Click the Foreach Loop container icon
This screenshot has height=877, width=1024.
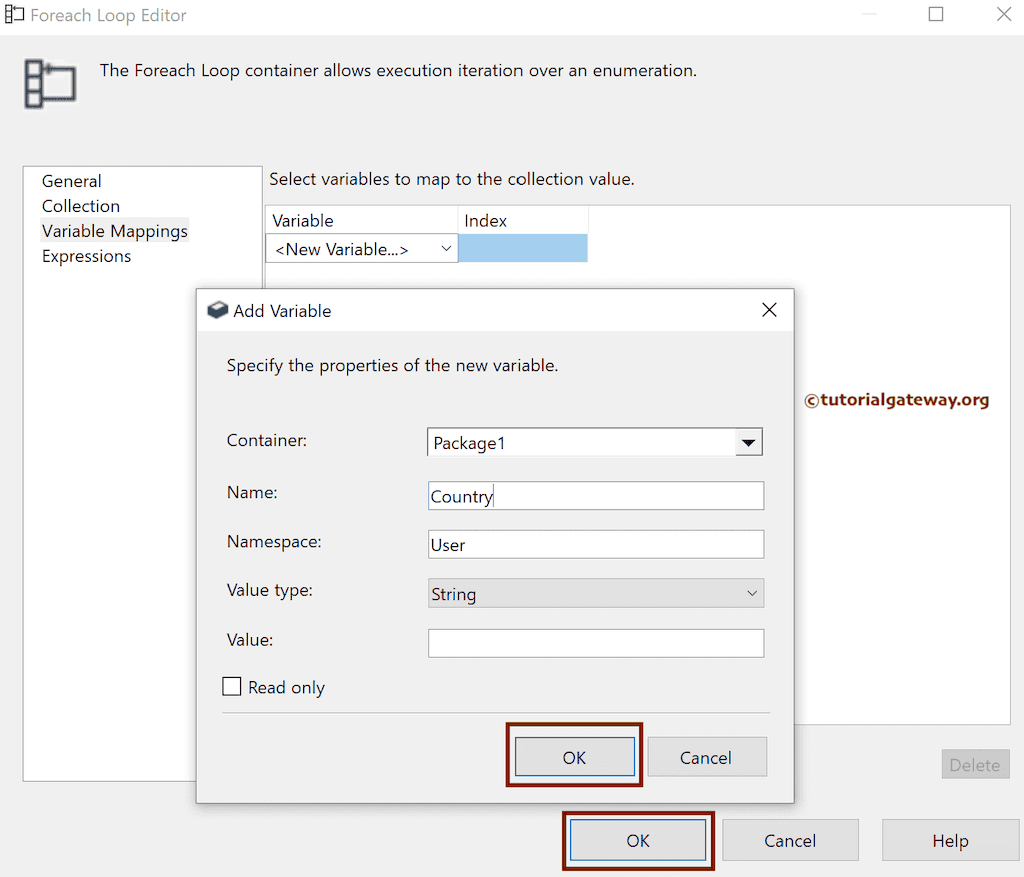point(48,84)
